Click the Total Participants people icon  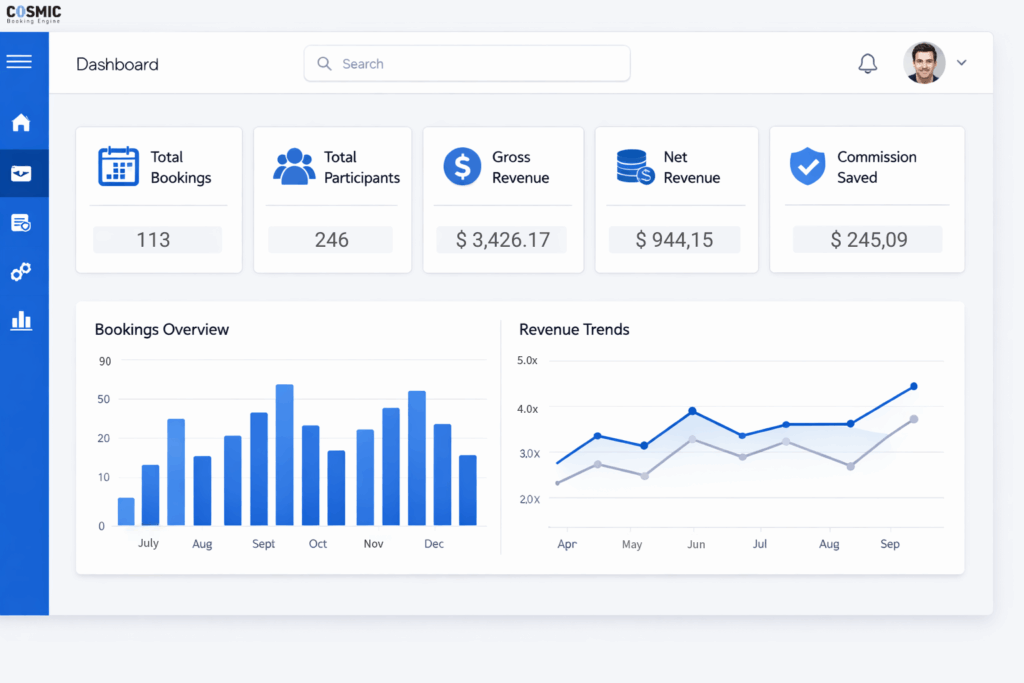coord(294,166)
